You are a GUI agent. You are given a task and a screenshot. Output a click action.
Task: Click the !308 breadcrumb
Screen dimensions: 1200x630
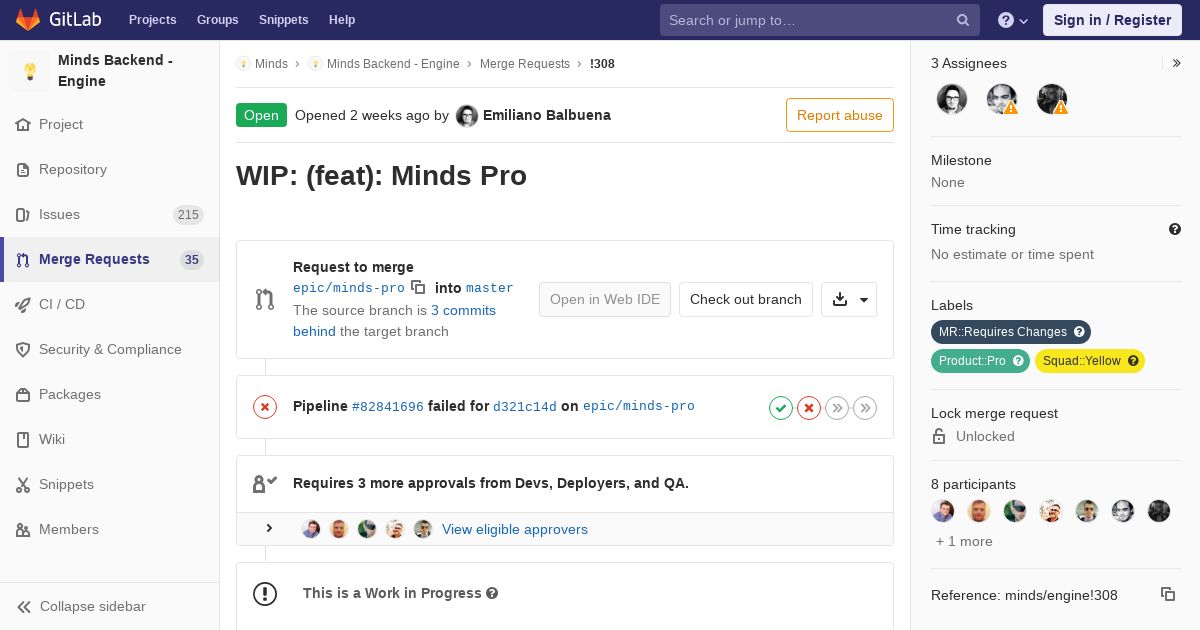click(602, 64)
